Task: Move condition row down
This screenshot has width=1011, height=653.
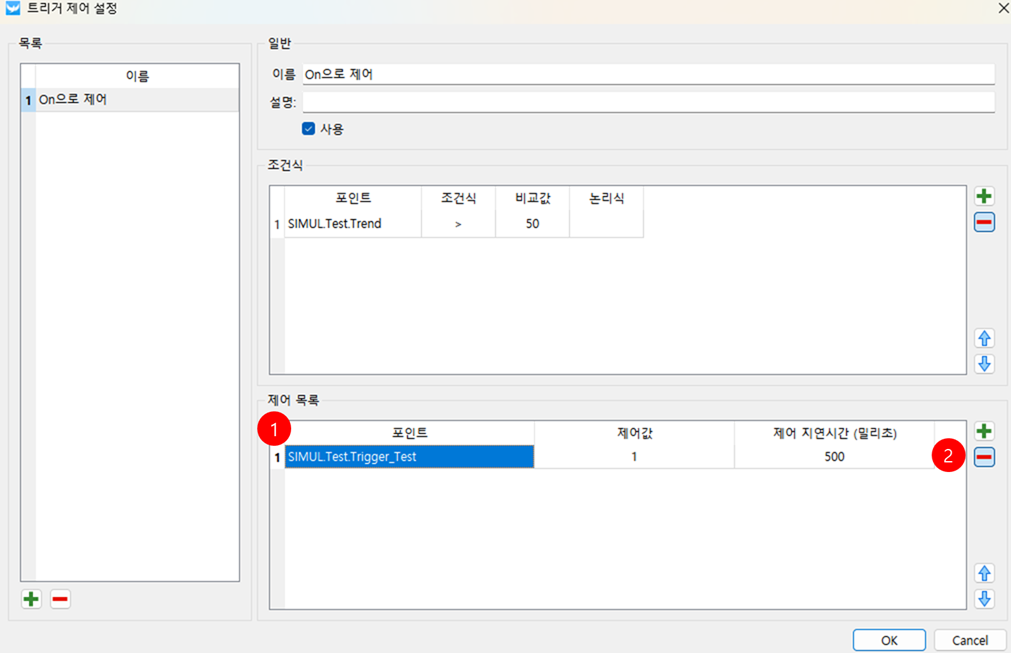Action: tap(984, 363)
